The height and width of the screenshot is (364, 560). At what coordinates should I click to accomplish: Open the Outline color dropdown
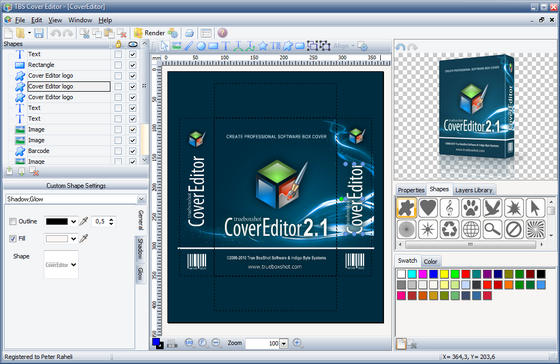[73, 221]
